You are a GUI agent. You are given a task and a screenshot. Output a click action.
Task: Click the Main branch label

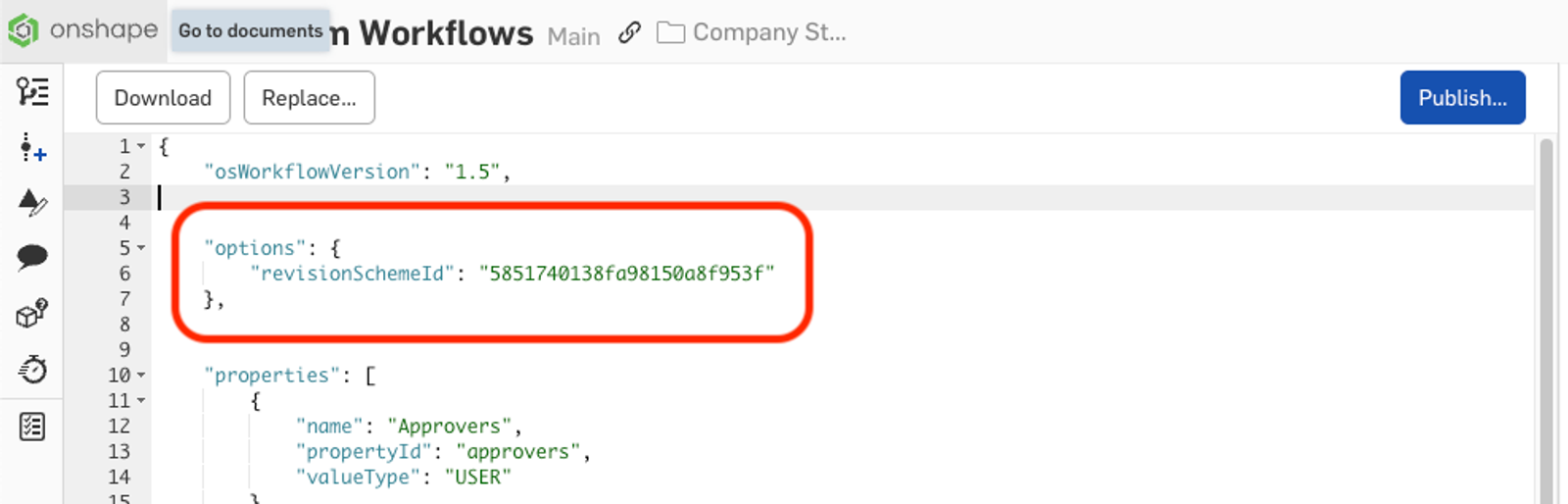click(573, 36)
